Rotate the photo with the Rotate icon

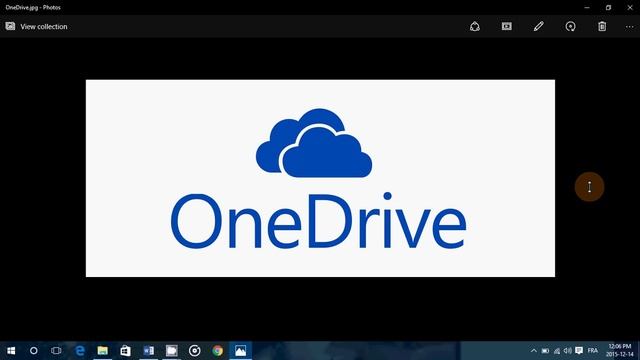[570, 27]
